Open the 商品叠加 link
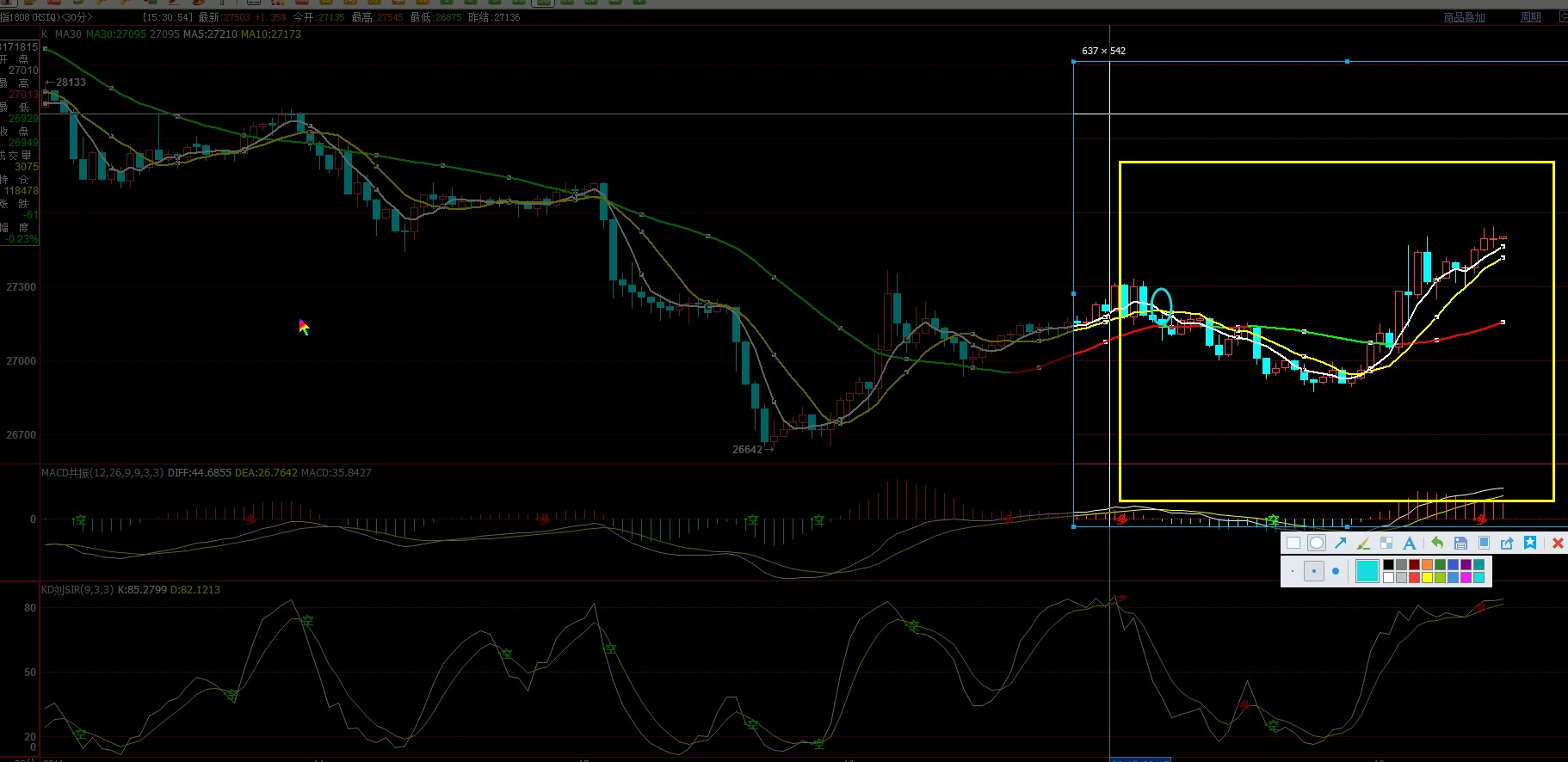 (x=1464, y=17)
